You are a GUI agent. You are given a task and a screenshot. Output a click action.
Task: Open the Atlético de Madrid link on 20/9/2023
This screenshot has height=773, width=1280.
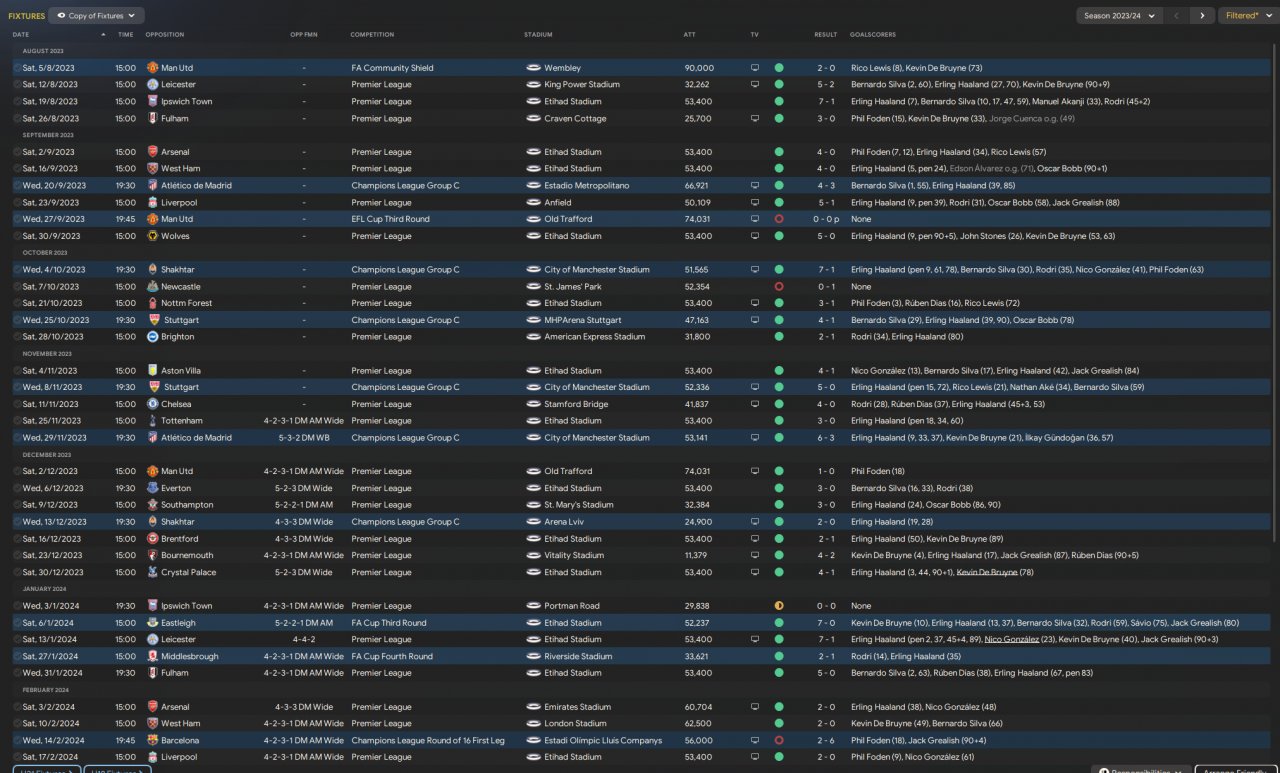pyautogui.click(x=196, y=186)
